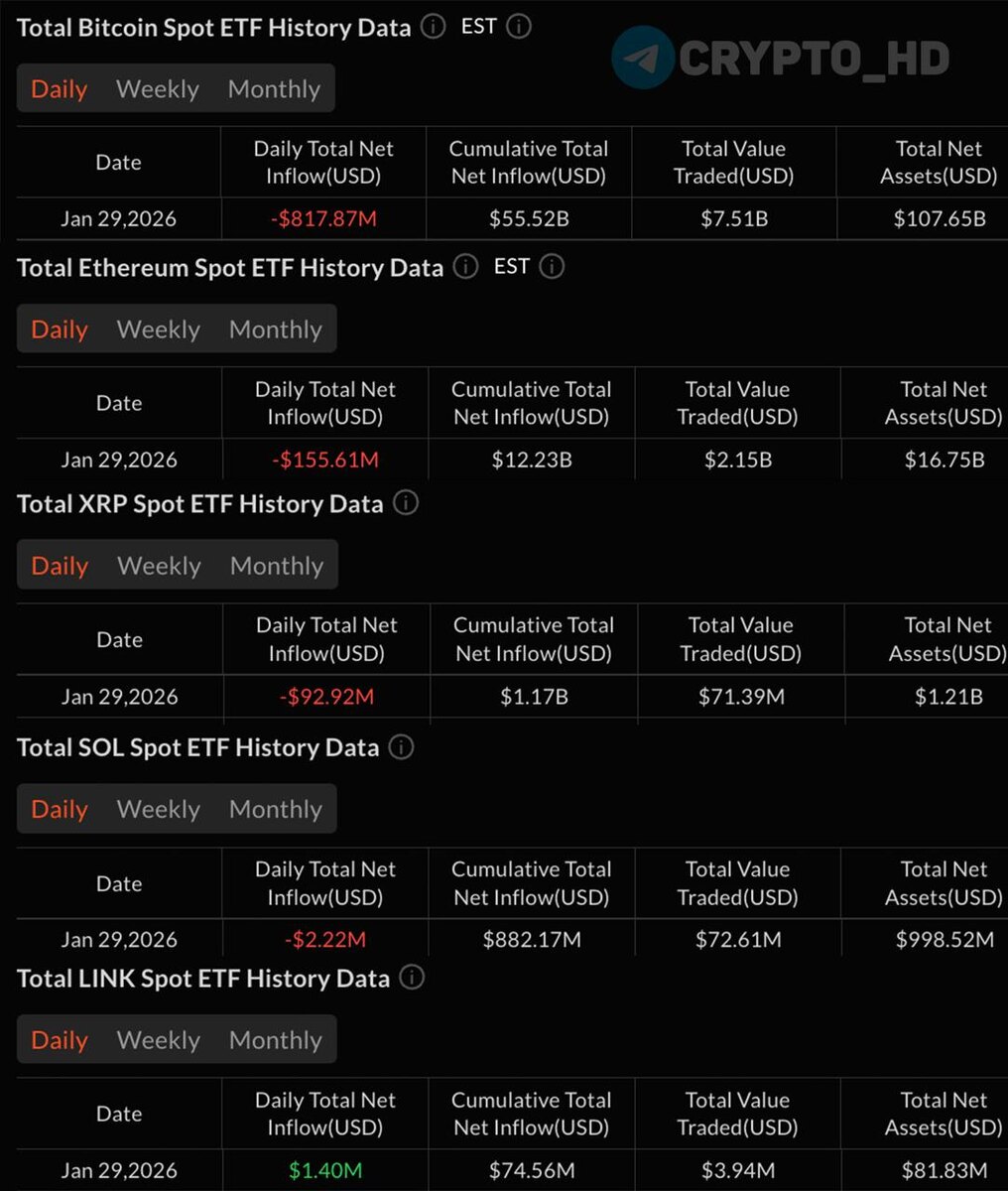Image resolution: width=1008 pixels, height=1191 pixels.
Task: Switch Bitcoin ETF data to Monthly
Action: click(274, 89)
